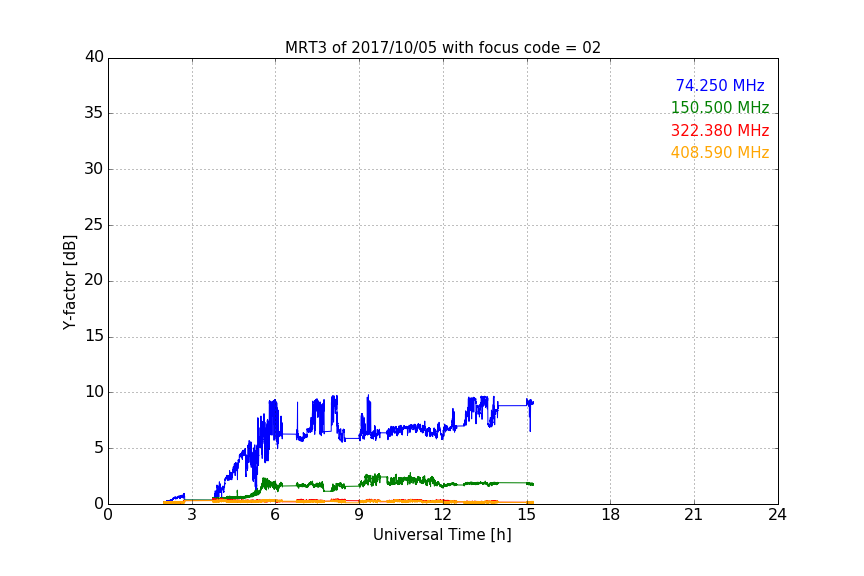
Task: Select the 408.590 MHz legend label
Action: pos(720,153)
